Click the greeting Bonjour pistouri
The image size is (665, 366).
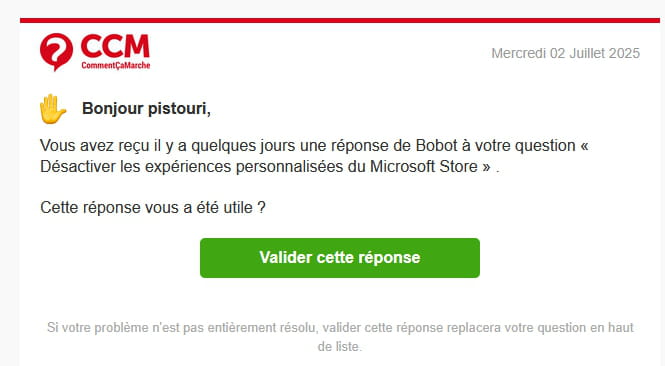[x=146, y=109]
